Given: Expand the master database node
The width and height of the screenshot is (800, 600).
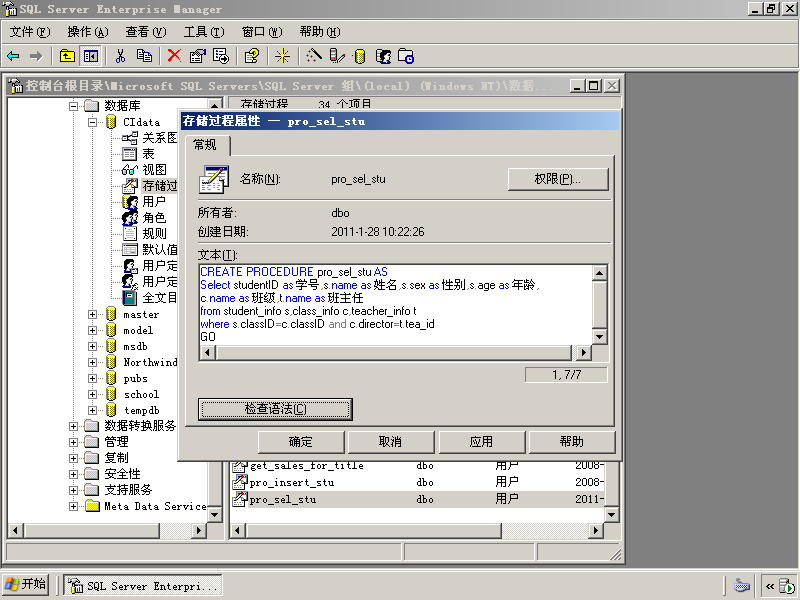Looking at the screenshot, I should pyautogui.click(x=92, y=314).
